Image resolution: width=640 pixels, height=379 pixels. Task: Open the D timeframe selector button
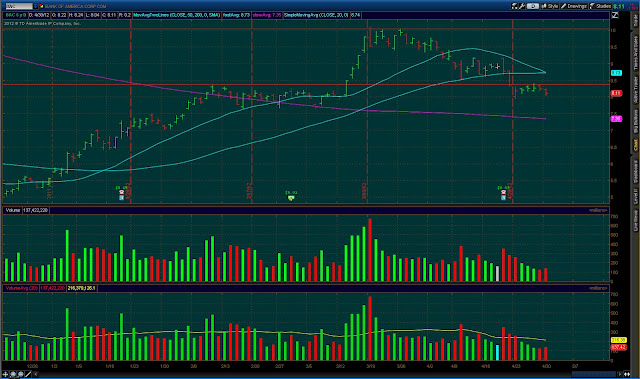click(x=533, y=6)
